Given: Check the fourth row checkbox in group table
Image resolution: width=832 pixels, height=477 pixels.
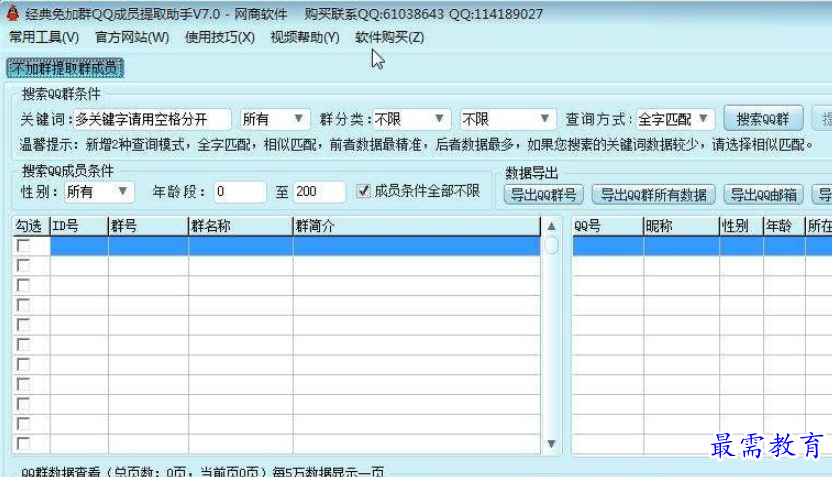Looking at the screenshot, I should [23, 305].
